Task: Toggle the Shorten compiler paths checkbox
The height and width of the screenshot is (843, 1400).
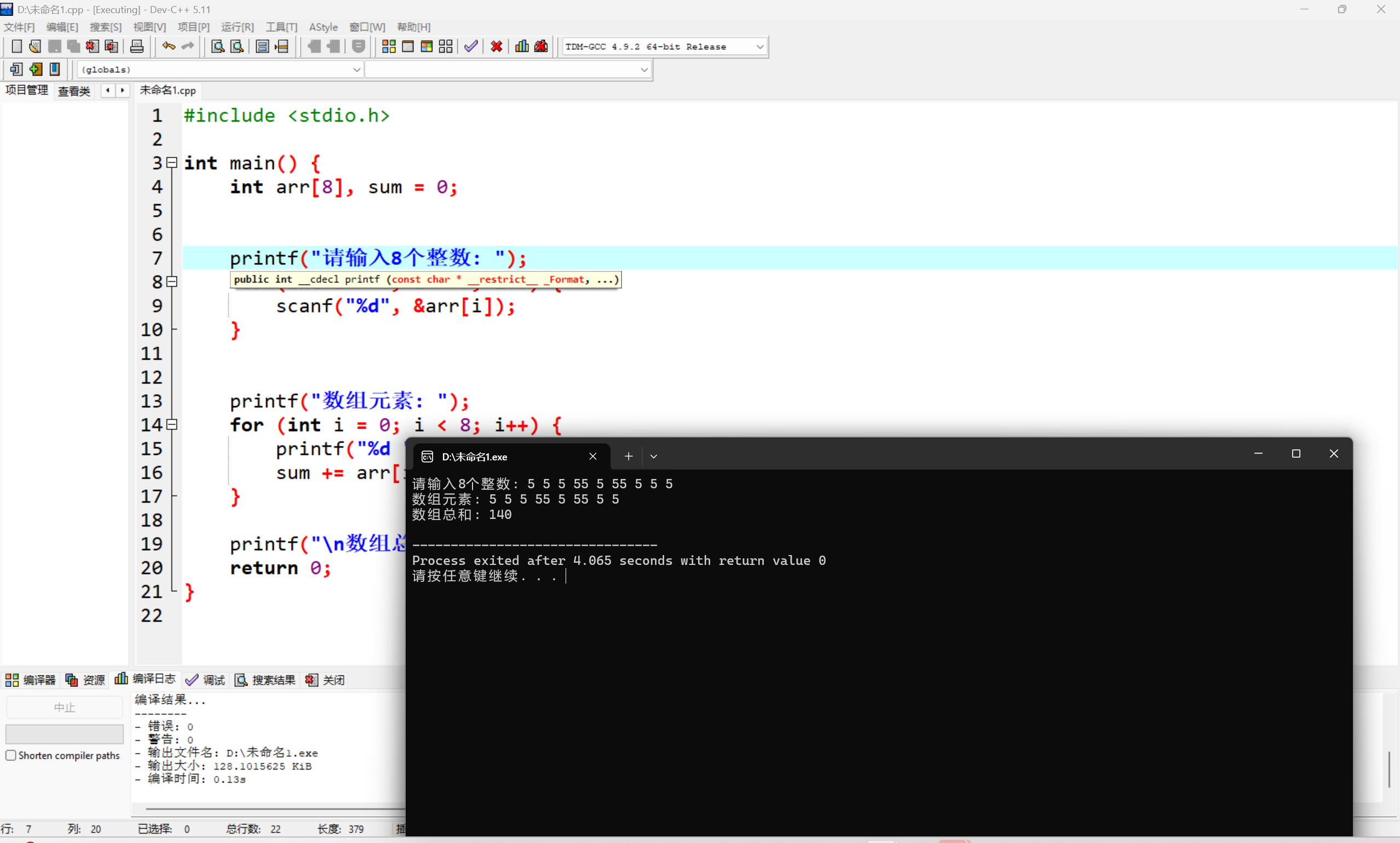Action: (x=11, y=755)
